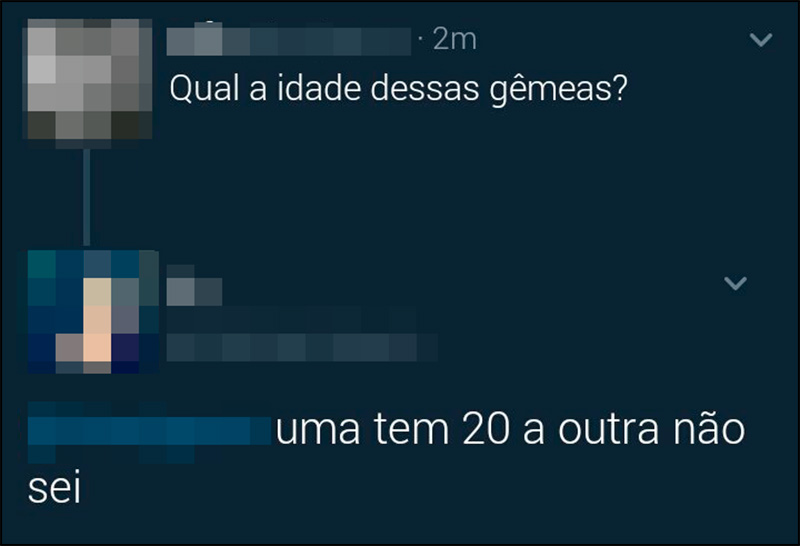Click the blurred display name of the reply author

pyautogui.click(x=194, y=292)
